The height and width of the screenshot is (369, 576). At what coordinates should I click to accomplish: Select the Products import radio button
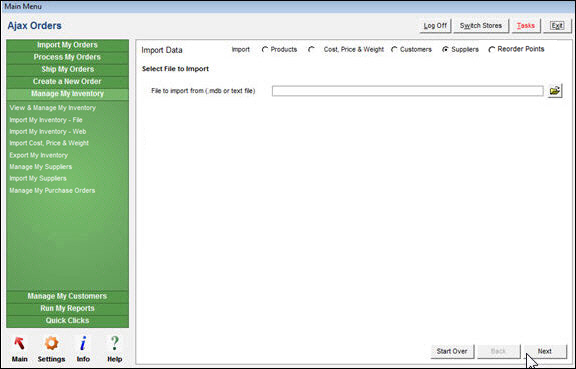[x=265, y=50]
